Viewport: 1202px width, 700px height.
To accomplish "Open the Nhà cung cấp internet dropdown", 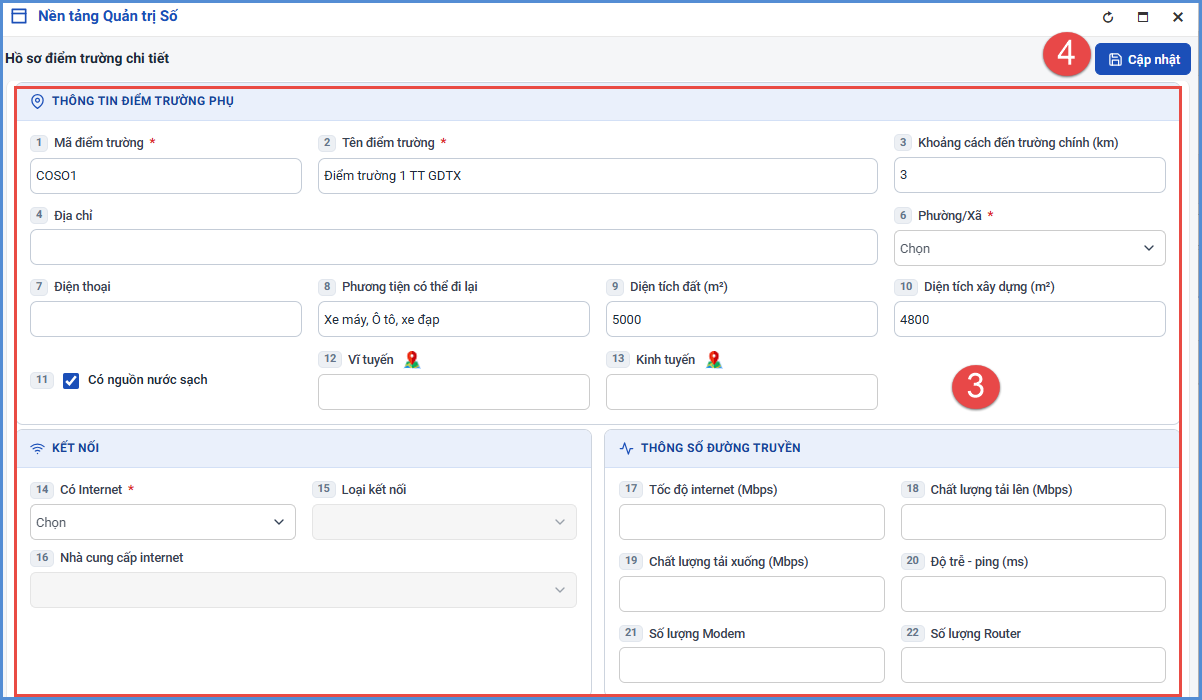I will click(x=303, y=590).
